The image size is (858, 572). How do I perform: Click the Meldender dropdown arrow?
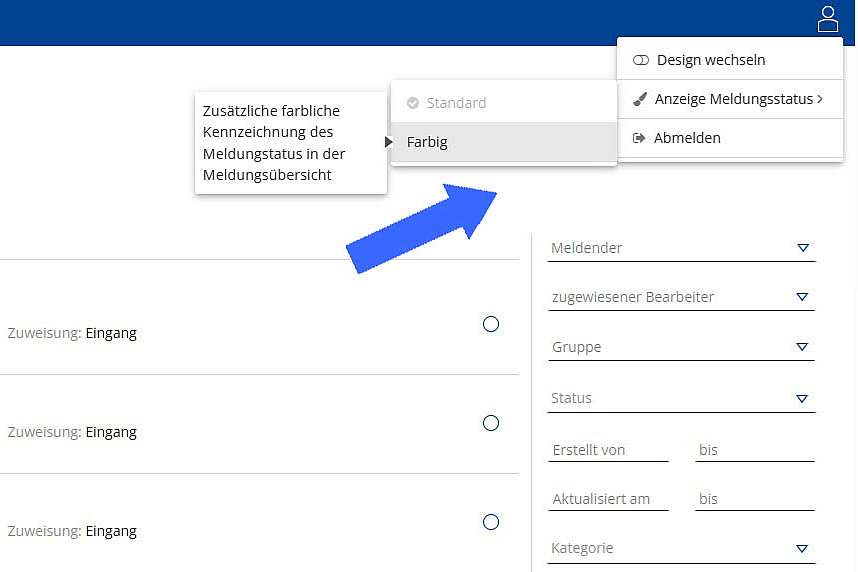(x=803, y=248)
